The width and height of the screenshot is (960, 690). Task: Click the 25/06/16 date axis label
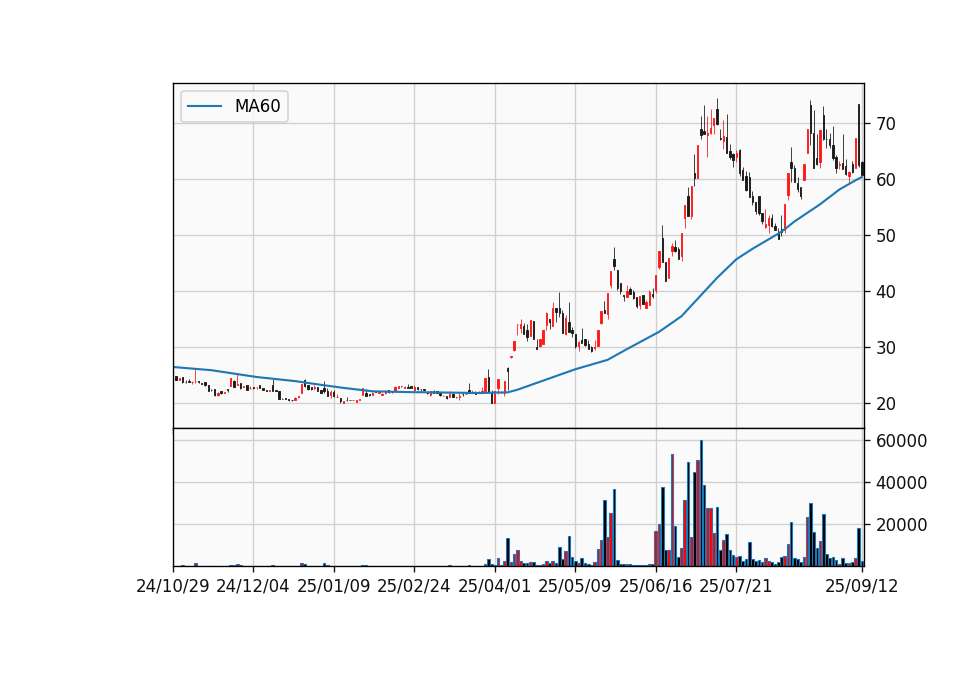tap(656, 586)
